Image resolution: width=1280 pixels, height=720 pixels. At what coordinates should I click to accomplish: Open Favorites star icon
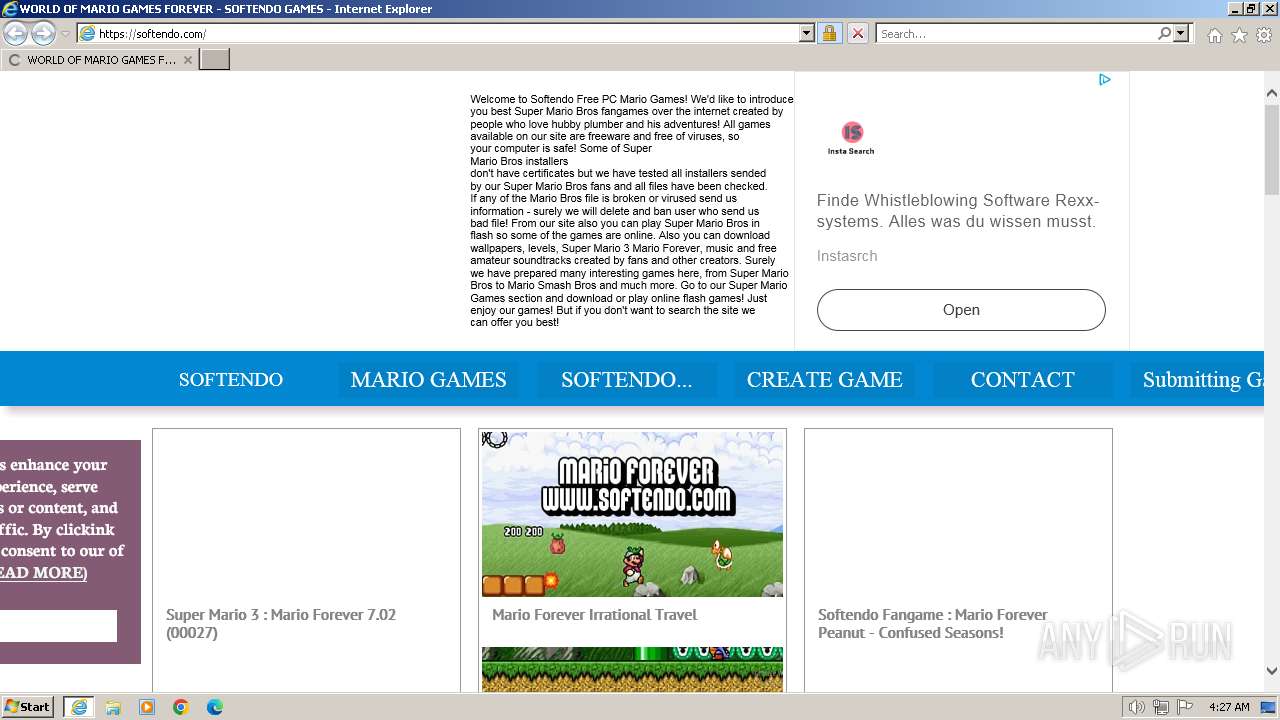pos(1239,35)
